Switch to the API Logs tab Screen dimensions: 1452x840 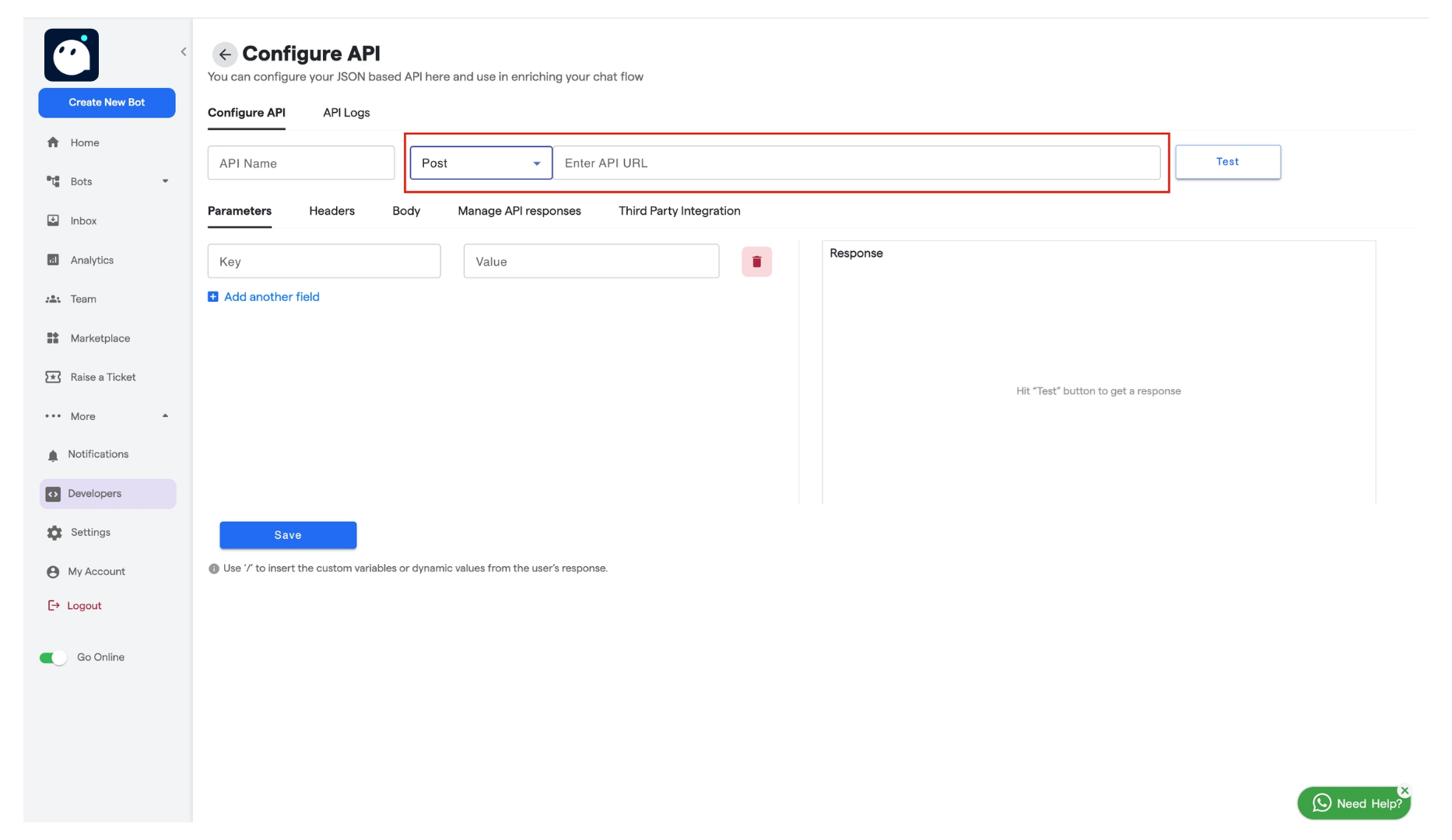pyautogui.click(x=345, y=113)
